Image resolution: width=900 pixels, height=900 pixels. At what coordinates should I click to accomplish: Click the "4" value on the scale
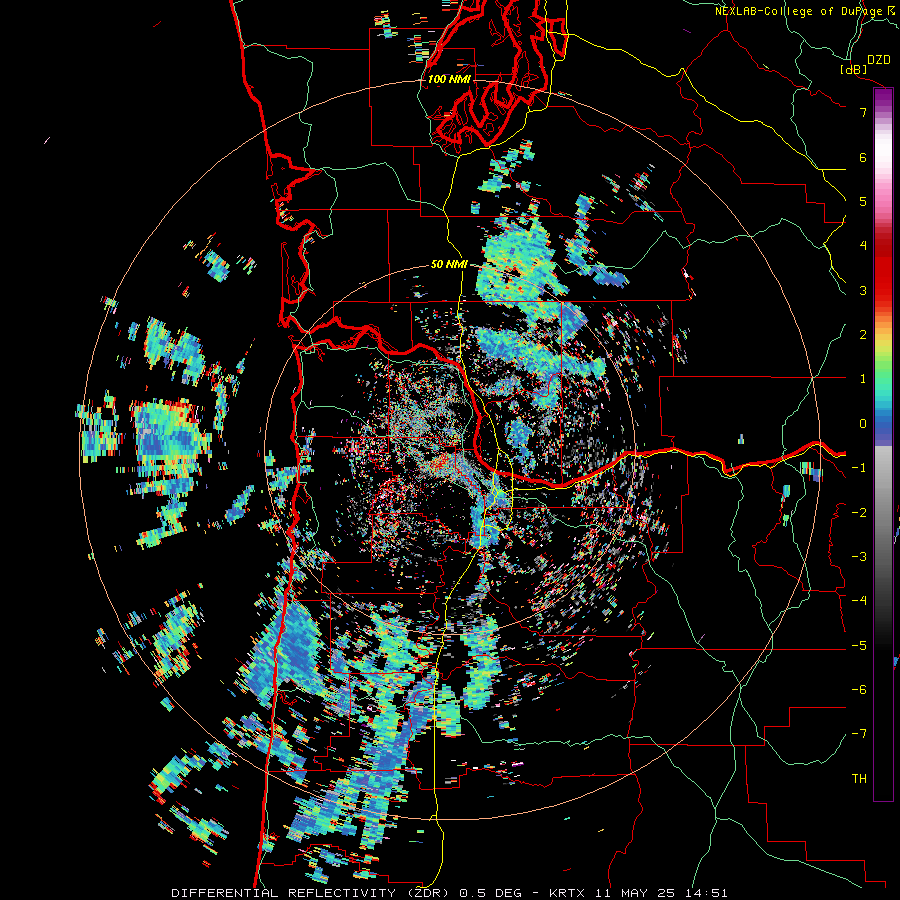[863, 246]
